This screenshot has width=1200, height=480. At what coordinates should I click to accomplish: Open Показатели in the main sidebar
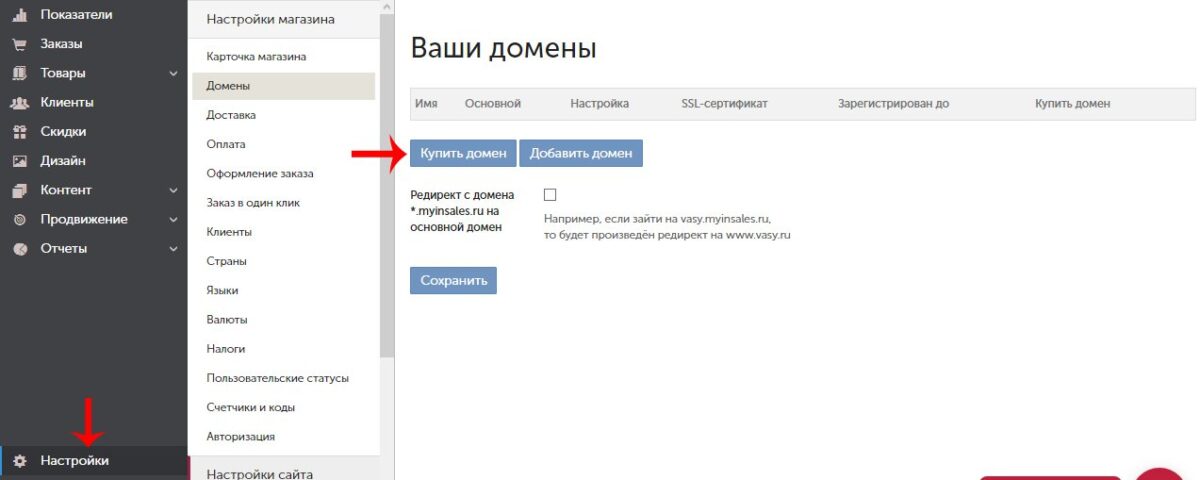(x=76, y=15)
